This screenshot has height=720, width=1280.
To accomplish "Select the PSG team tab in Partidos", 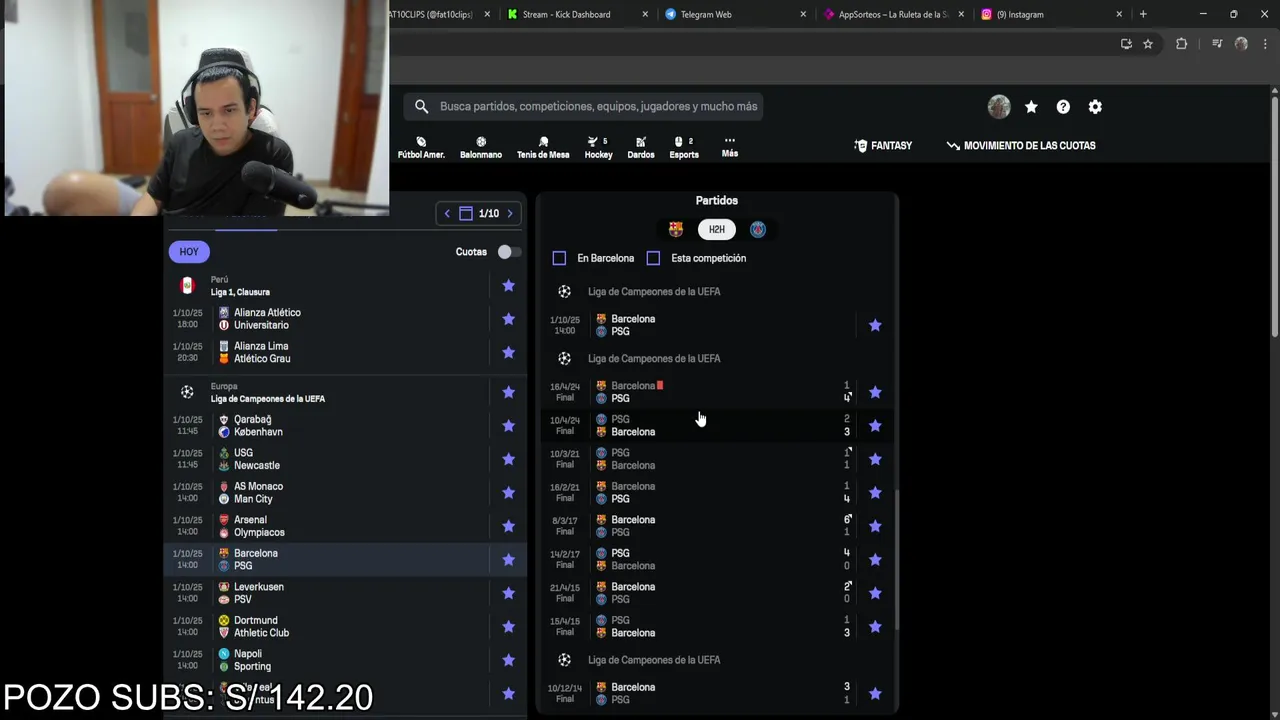I will click(x=758, y=230).
